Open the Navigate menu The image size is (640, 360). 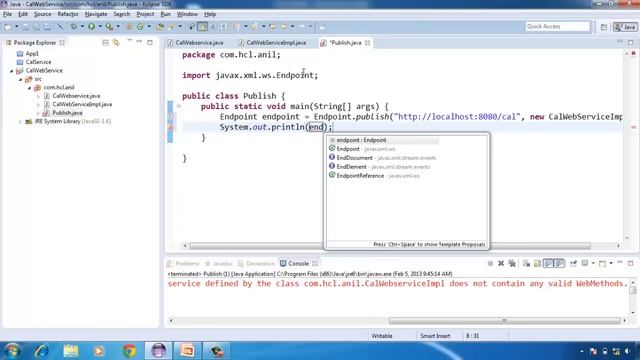coord(96,14)
